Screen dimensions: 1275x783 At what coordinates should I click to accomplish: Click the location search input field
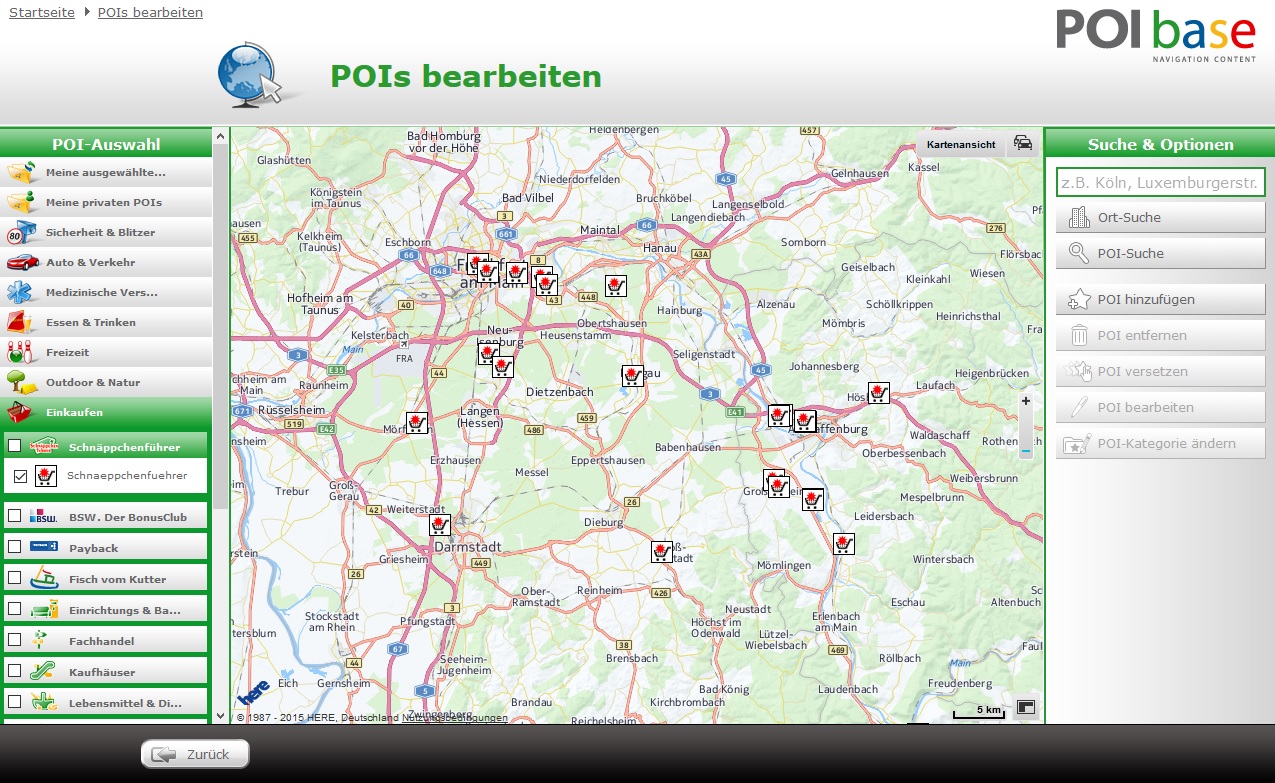(1160, 182)
